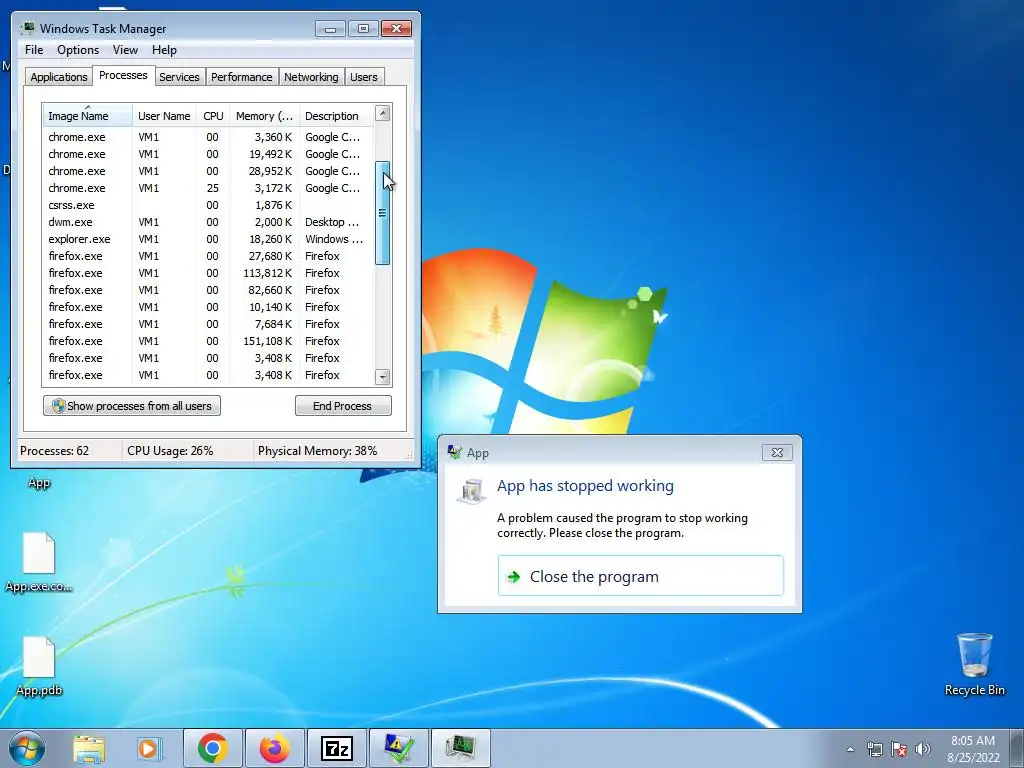Sort by CPU column header
The height and width of the screenshot is (768, 1024).
tap(213, 116)
